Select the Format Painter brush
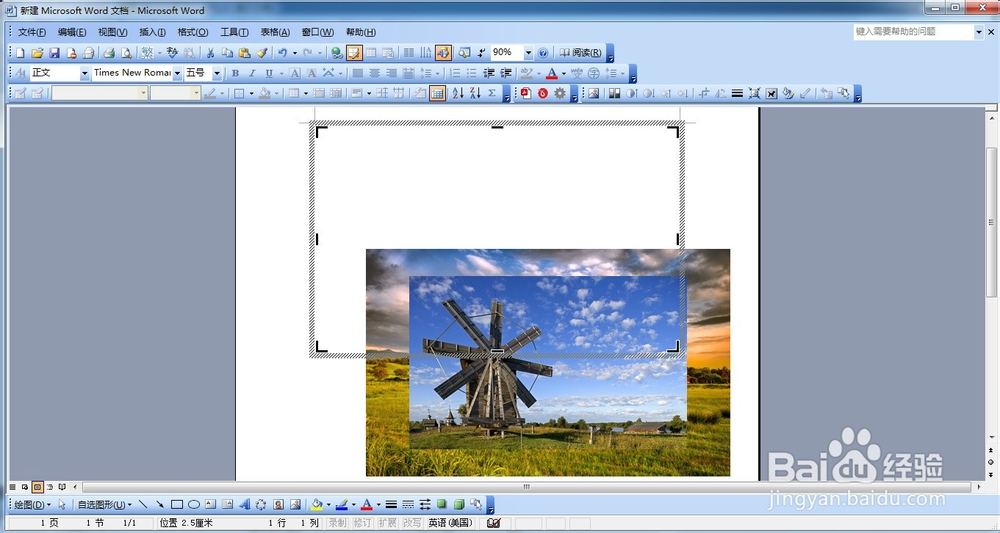Viewport: 1000px width, 533px height. click(261, 53)
